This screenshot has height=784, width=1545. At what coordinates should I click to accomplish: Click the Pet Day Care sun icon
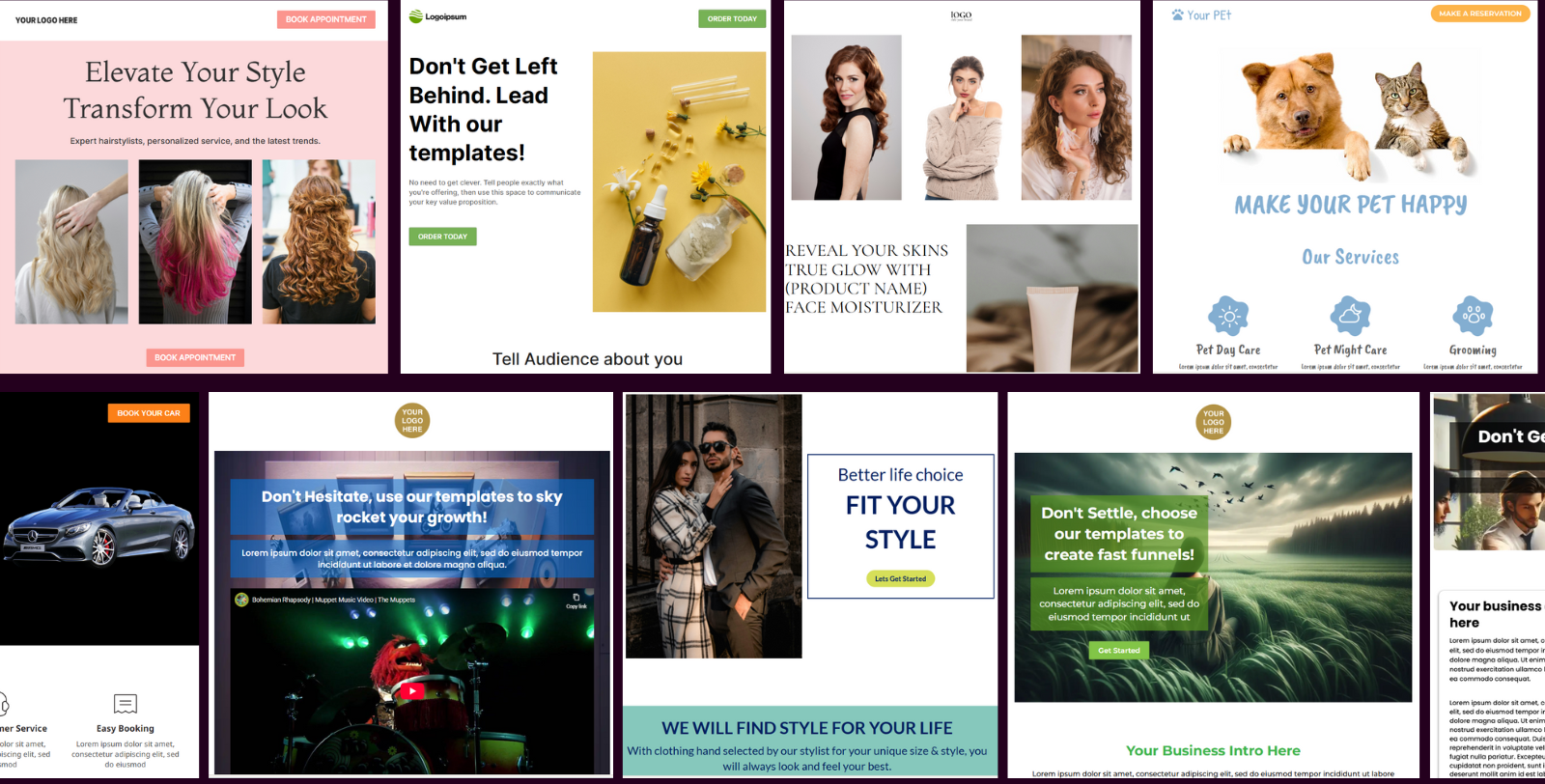point(1228,316)
